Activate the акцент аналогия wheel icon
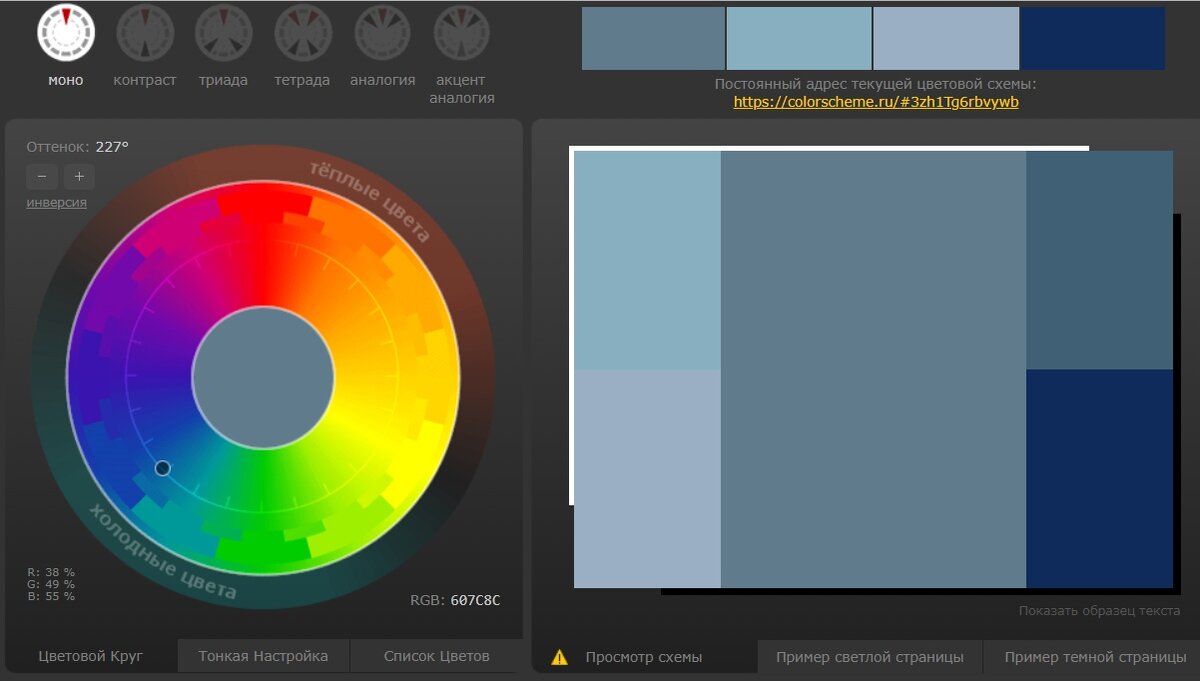This screenshot has width=1200, height=681. click(x=461, y=33)
